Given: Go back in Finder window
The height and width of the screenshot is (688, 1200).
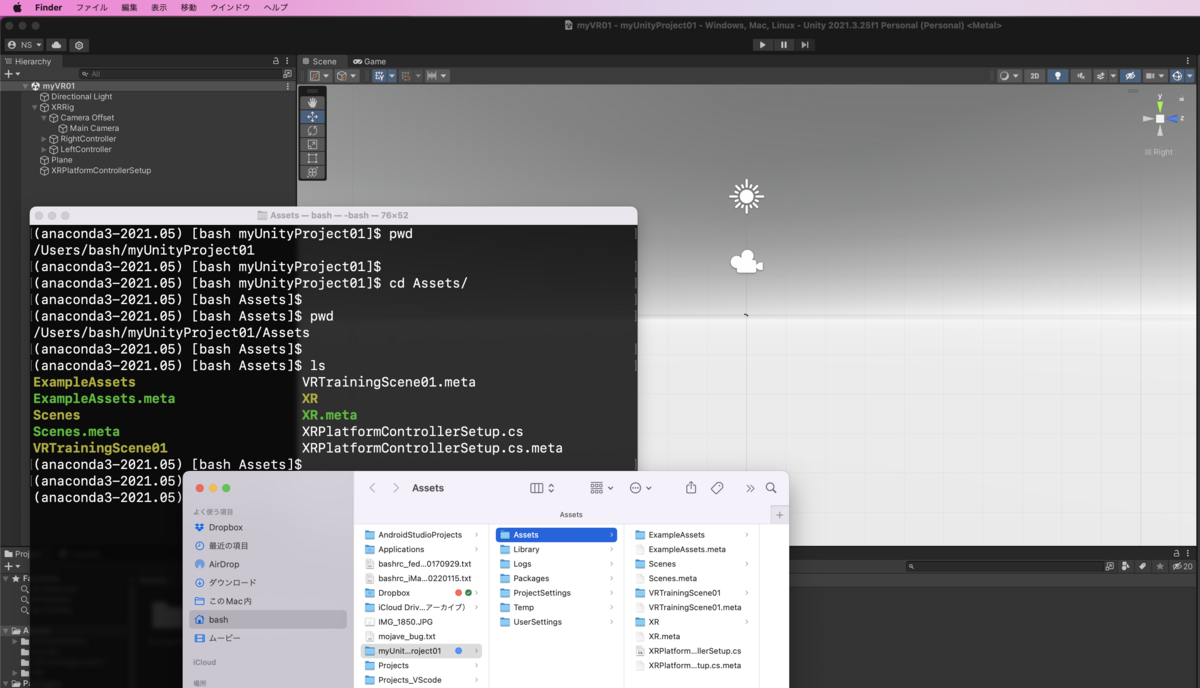Looking at the screenshot, I should pyautogui.click(x=372, y=488).
